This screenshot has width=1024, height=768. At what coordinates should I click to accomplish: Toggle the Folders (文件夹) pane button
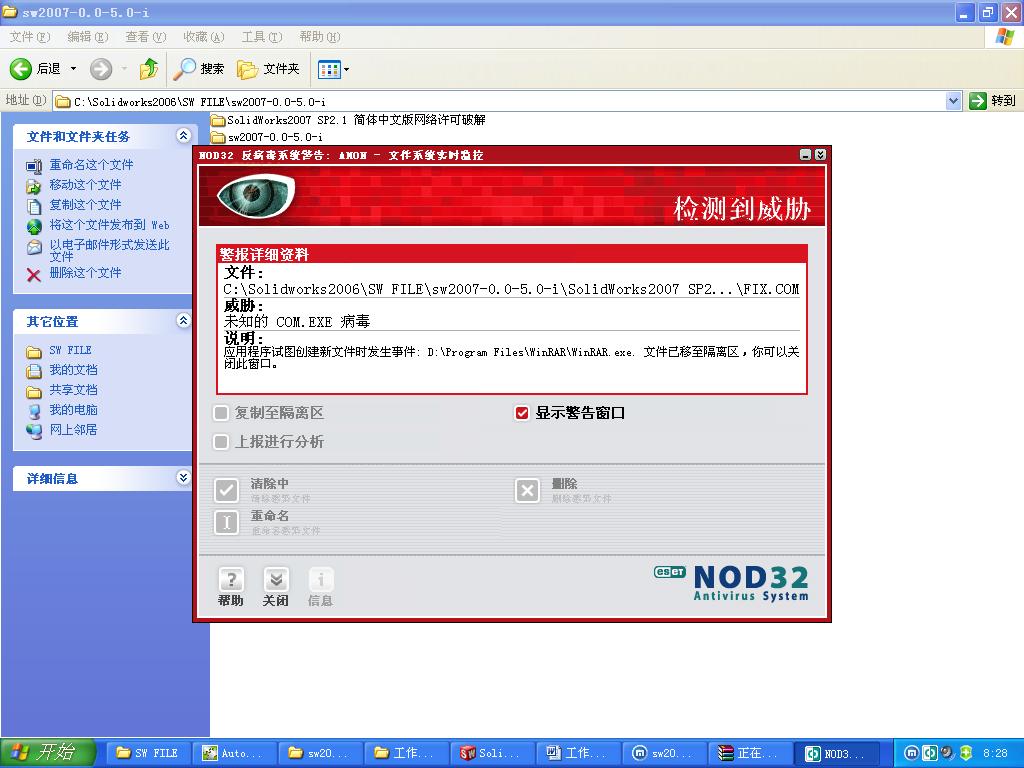coord(268,69)
